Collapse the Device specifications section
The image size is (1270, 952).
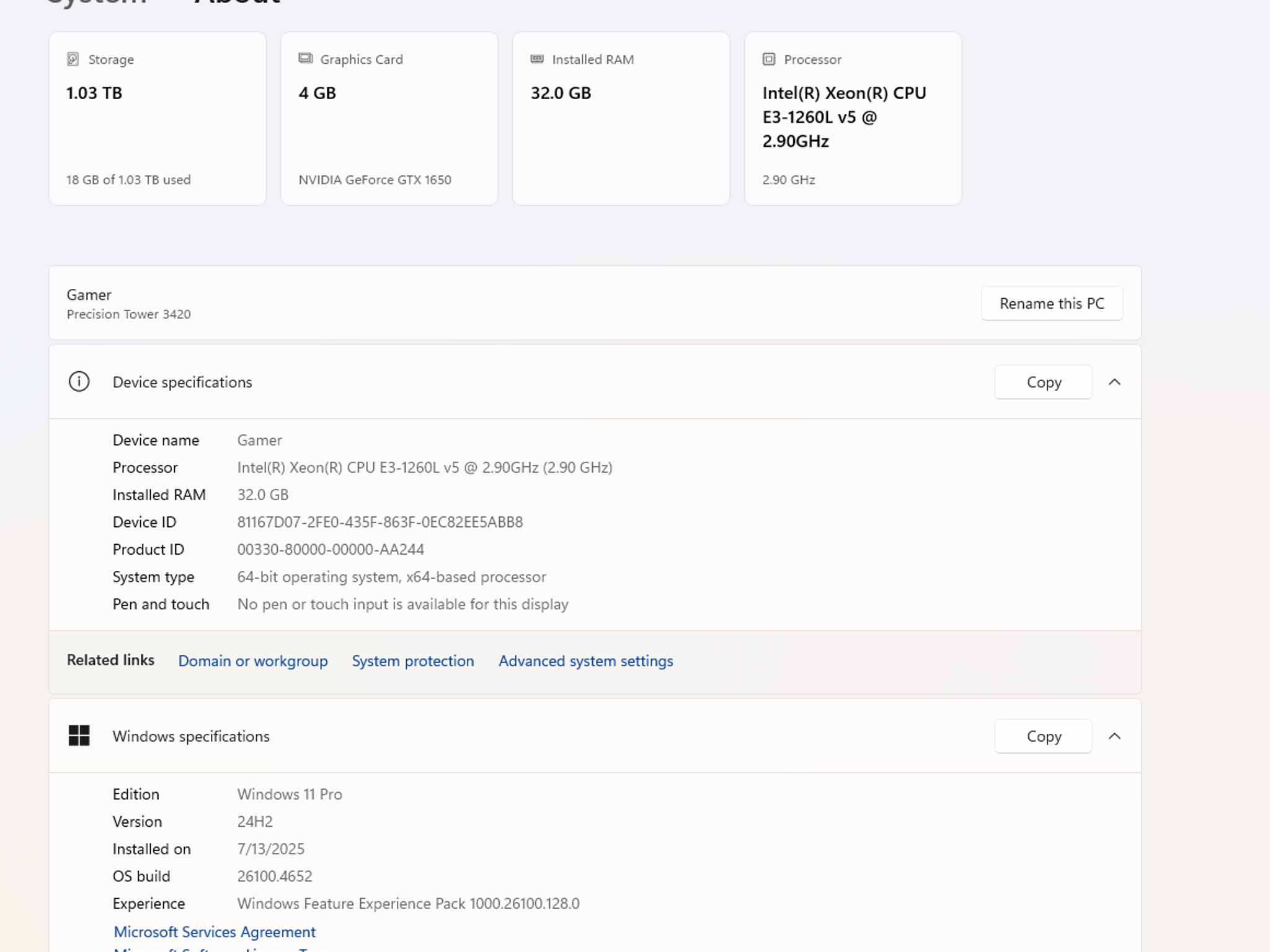click(1114, 382)
